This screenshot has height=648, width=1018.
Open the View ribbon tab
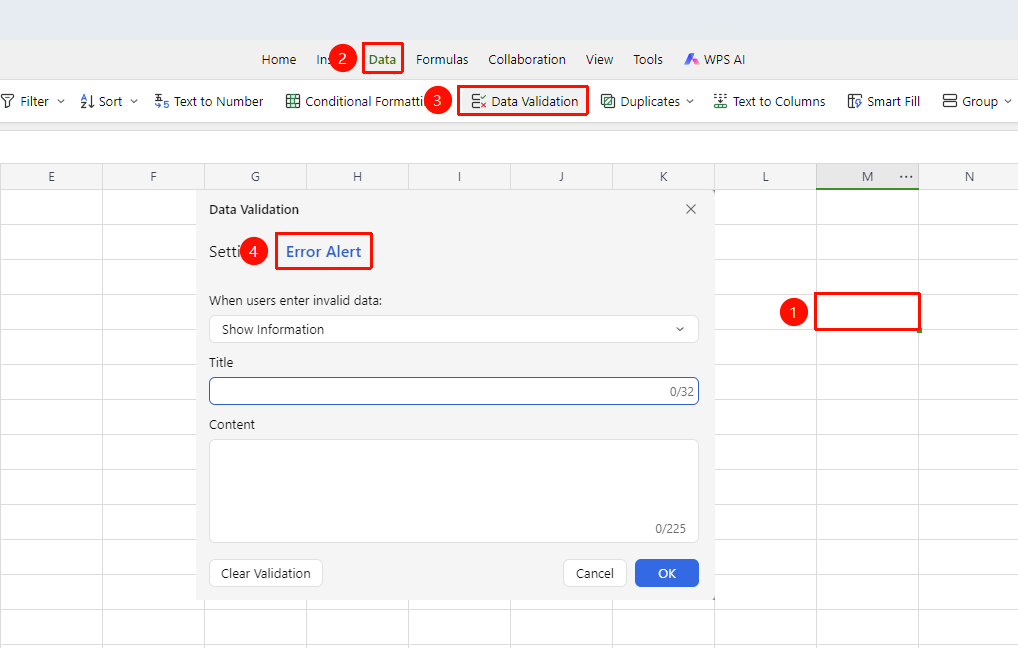coord(599,60)
